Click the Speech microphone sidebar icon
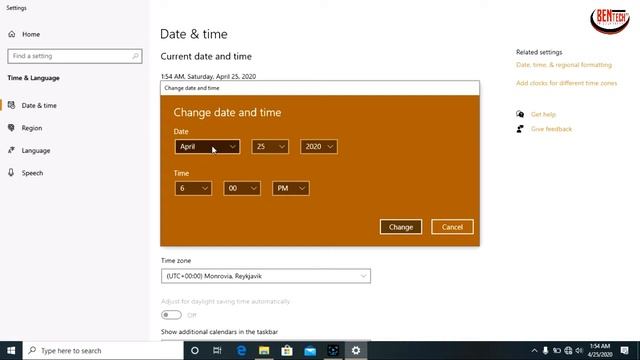The image size is (640, 360). (x=11, y=173)
